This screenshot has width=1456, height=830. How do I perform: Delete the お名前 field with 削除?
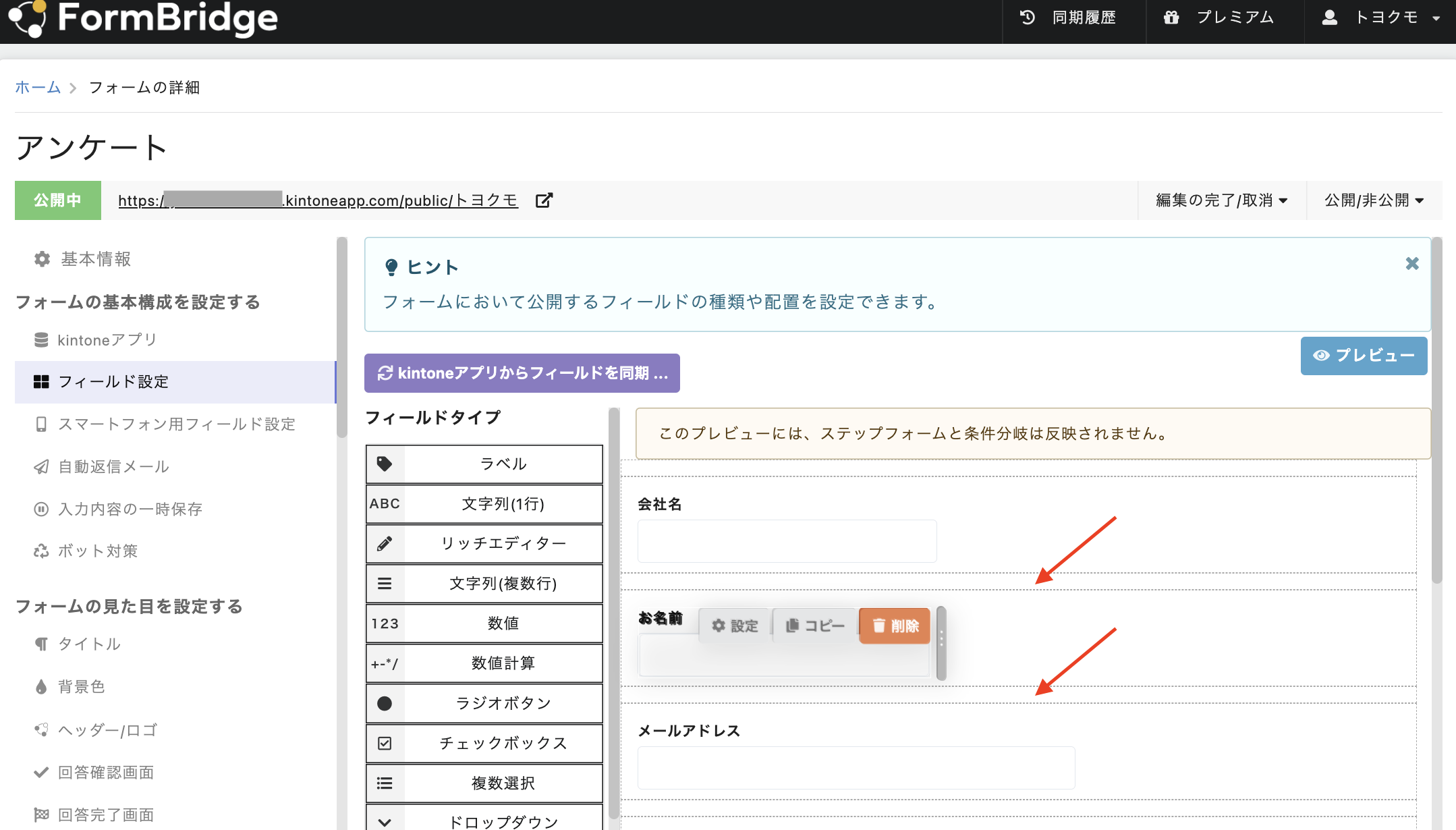(895, 626)
